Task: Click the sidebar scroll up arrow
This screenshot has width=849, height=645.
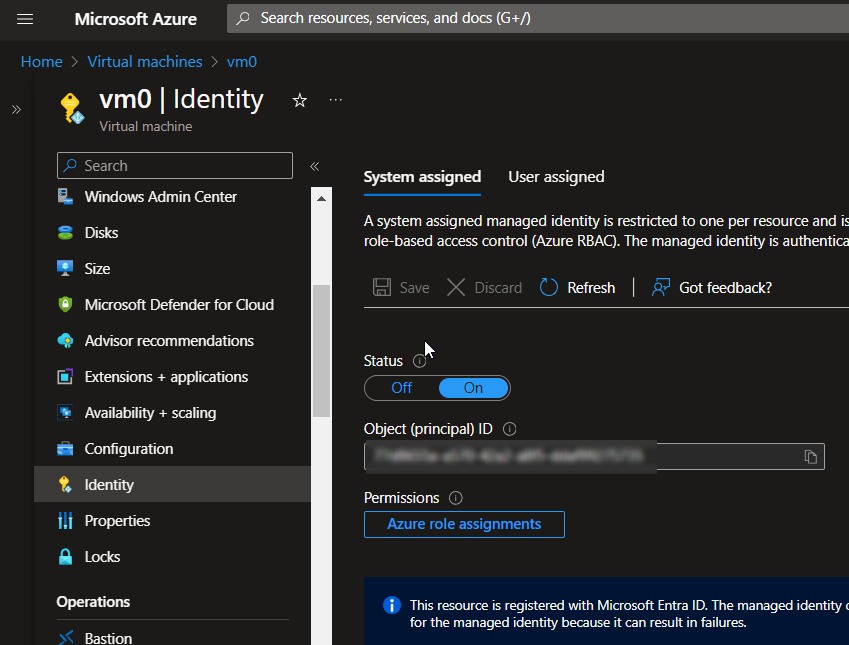Action: [x=321, y=199]
